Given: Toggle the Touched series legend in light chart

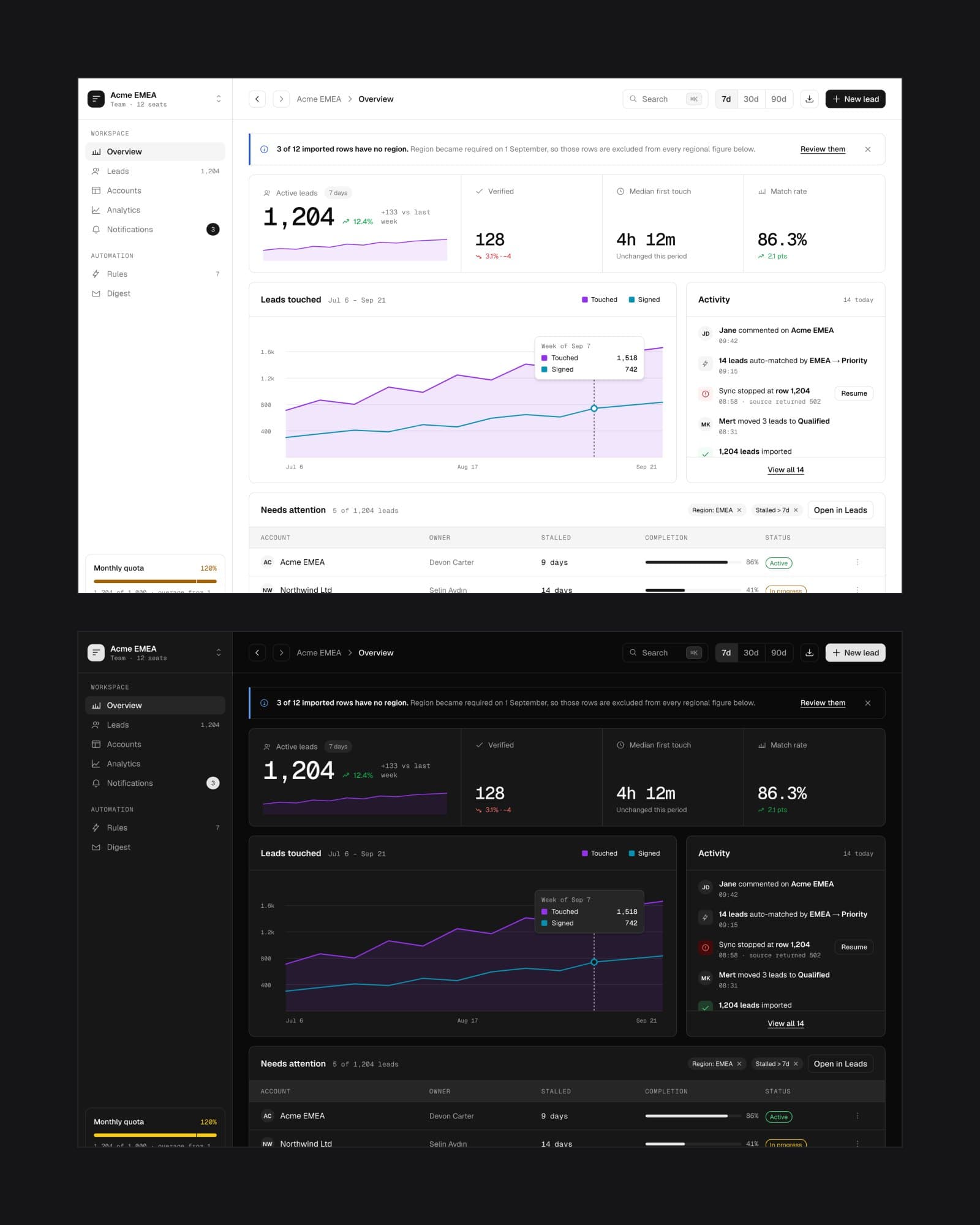Looking at the screenshot, I should [x=600, y=300].
